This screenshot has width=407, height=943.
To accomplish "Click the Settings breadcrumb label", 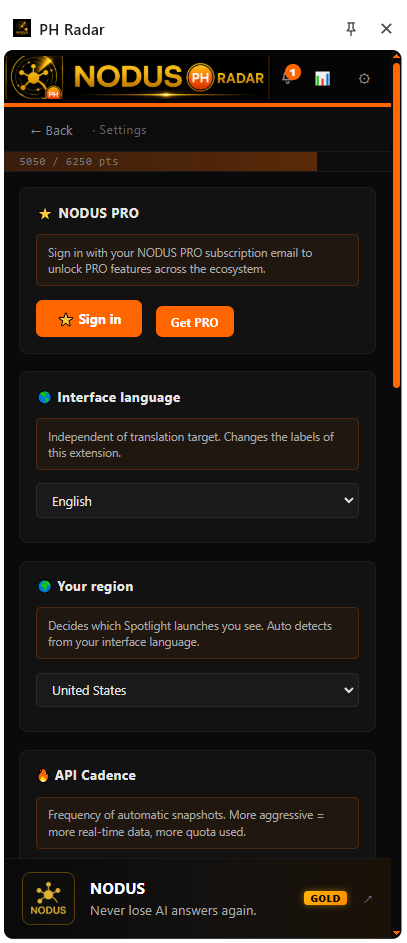I will (x=123, y=130).
